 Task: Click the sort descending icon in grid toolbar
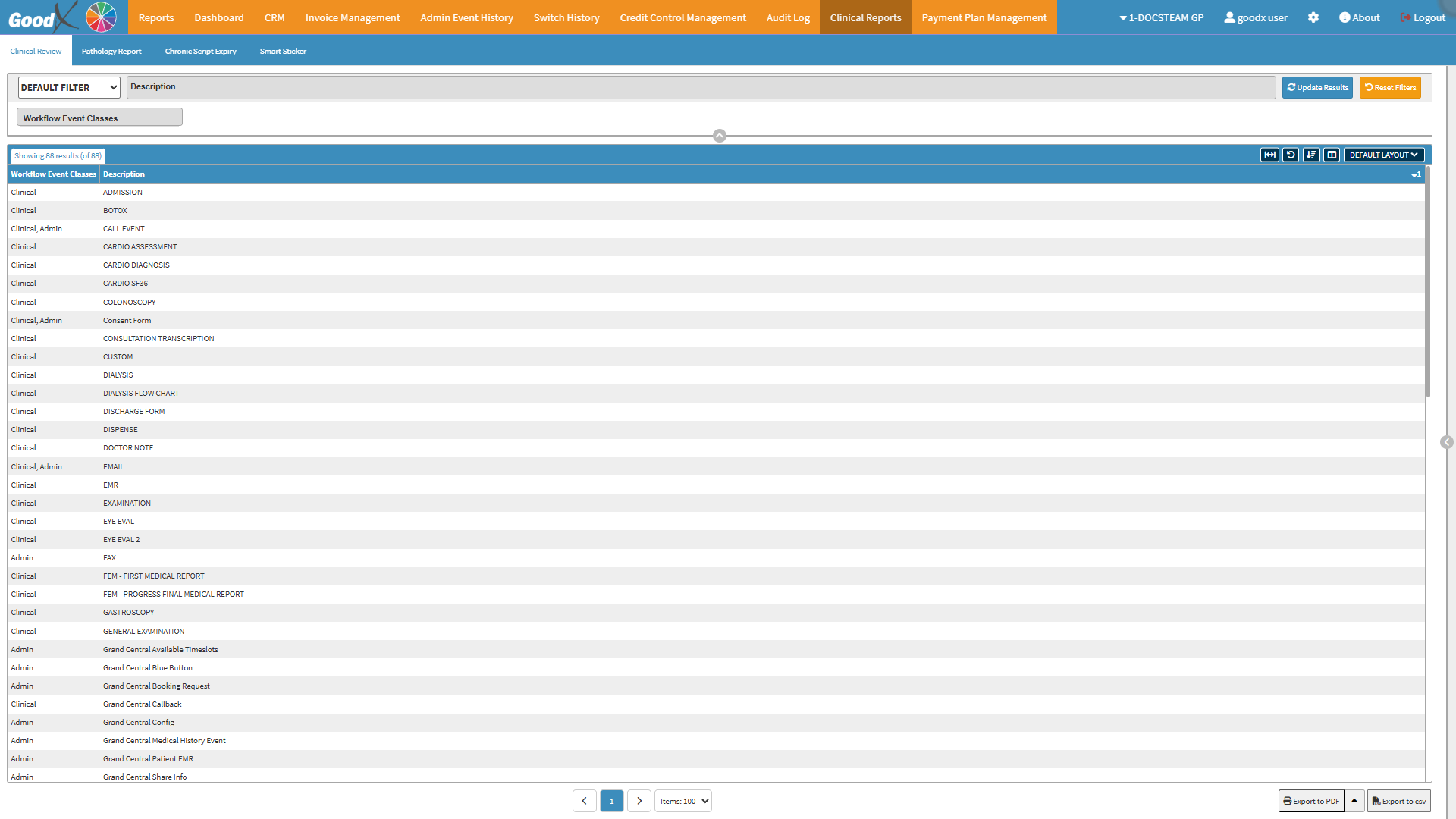pos(1311,155)
